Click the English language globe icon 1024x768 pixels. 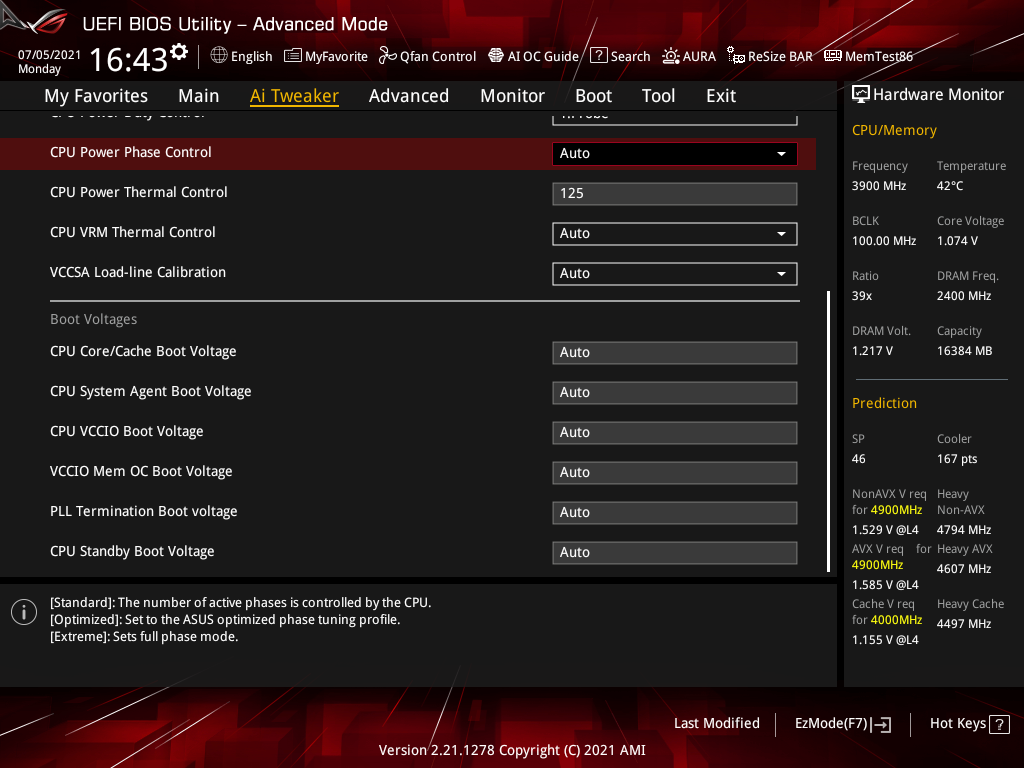pos(219,56)
